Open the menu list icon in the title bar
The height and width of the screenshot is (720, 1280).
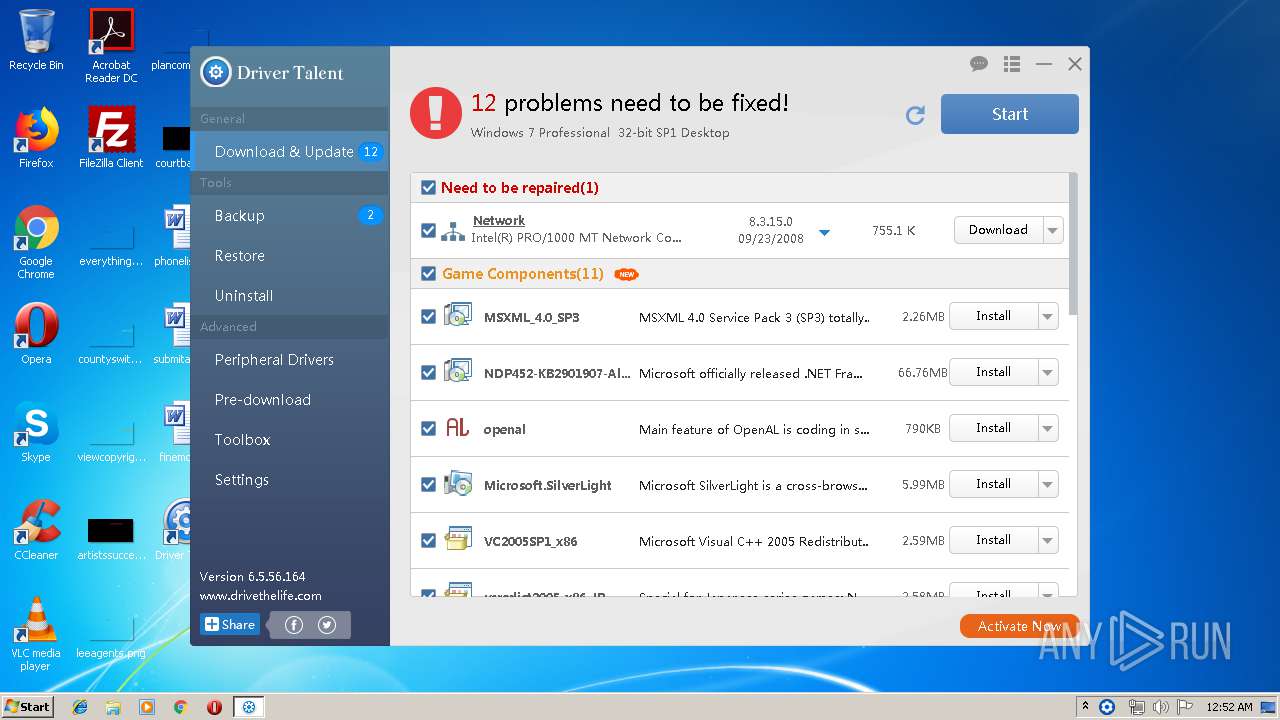[x=1012, y=64]
